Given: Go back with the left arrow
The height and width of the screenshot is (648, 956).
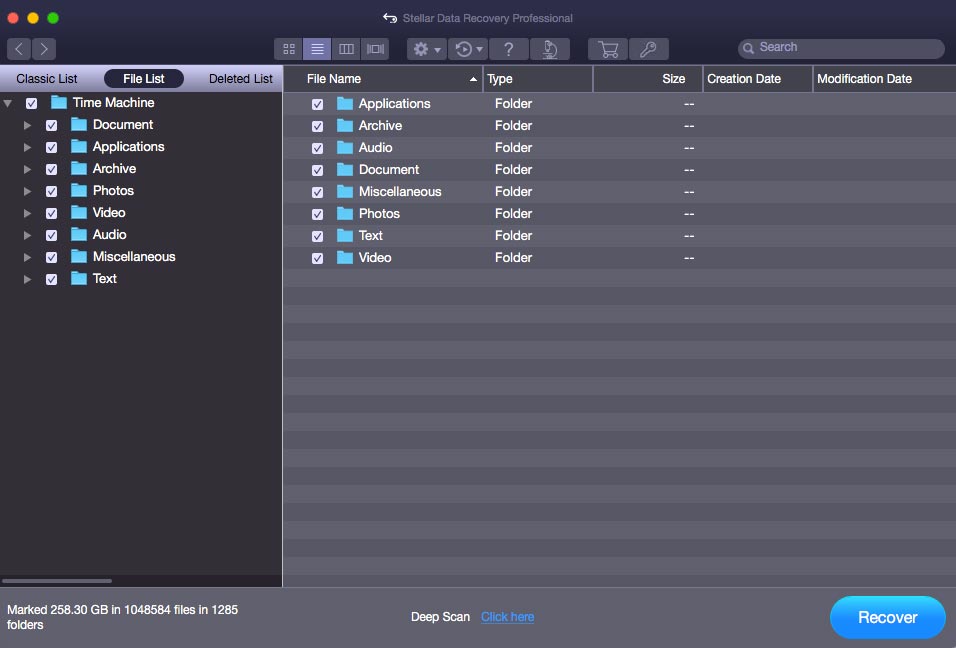Looking at the screenshot, I should (19, 49).
